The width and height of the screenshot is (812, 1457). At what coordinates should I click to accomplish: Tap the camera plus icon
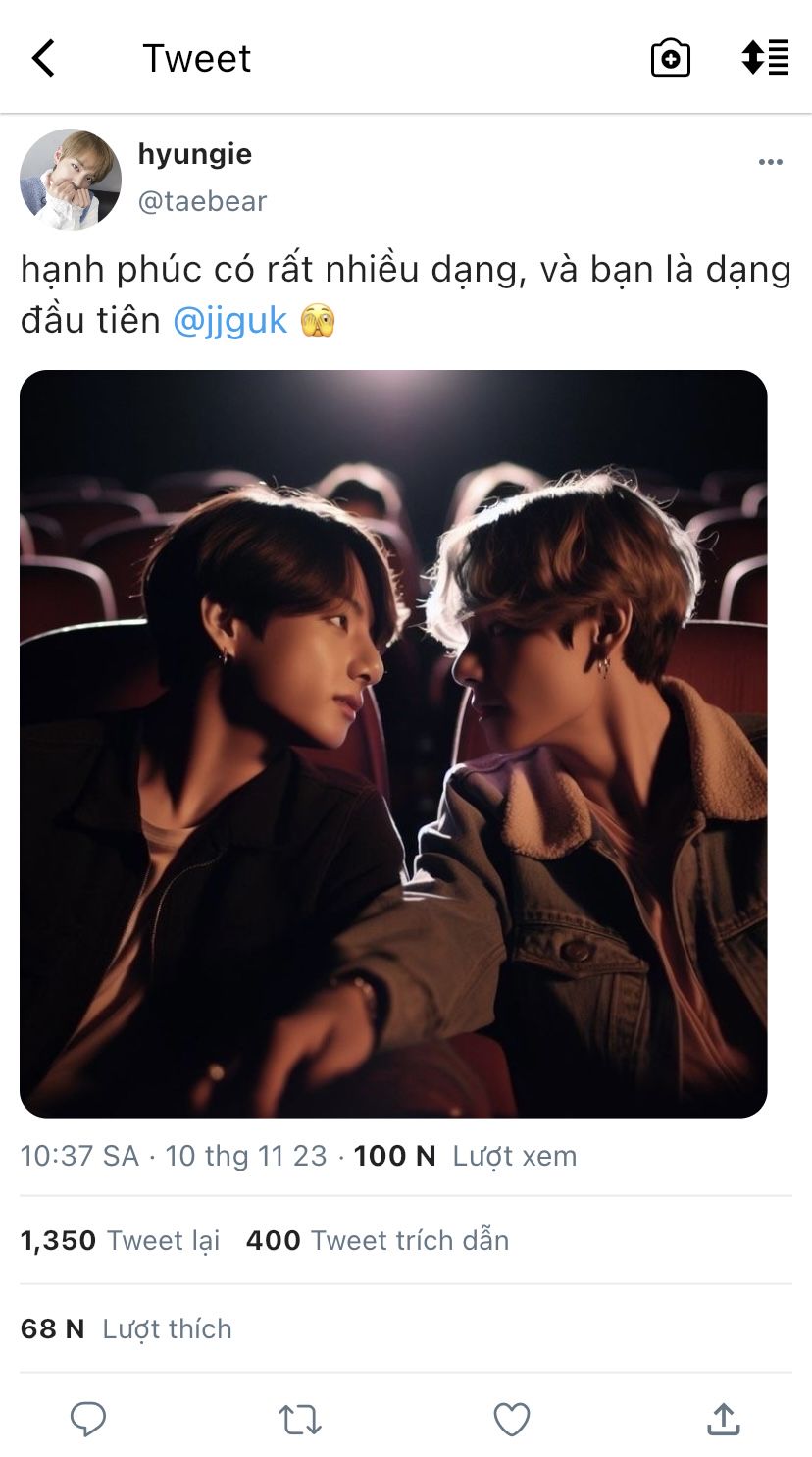(x=671, y=58)
